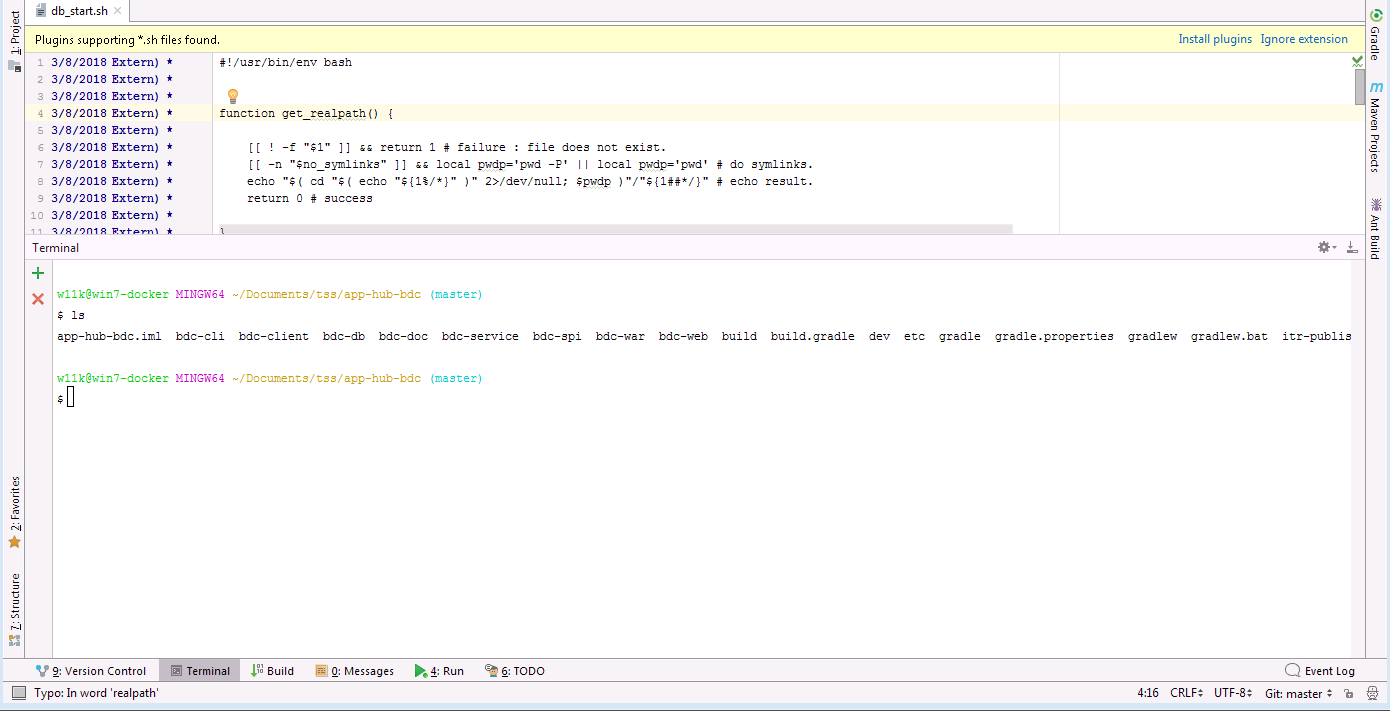Click the yellow lightbulb intention icon
Screen dimensions: 1390x711
232,96
